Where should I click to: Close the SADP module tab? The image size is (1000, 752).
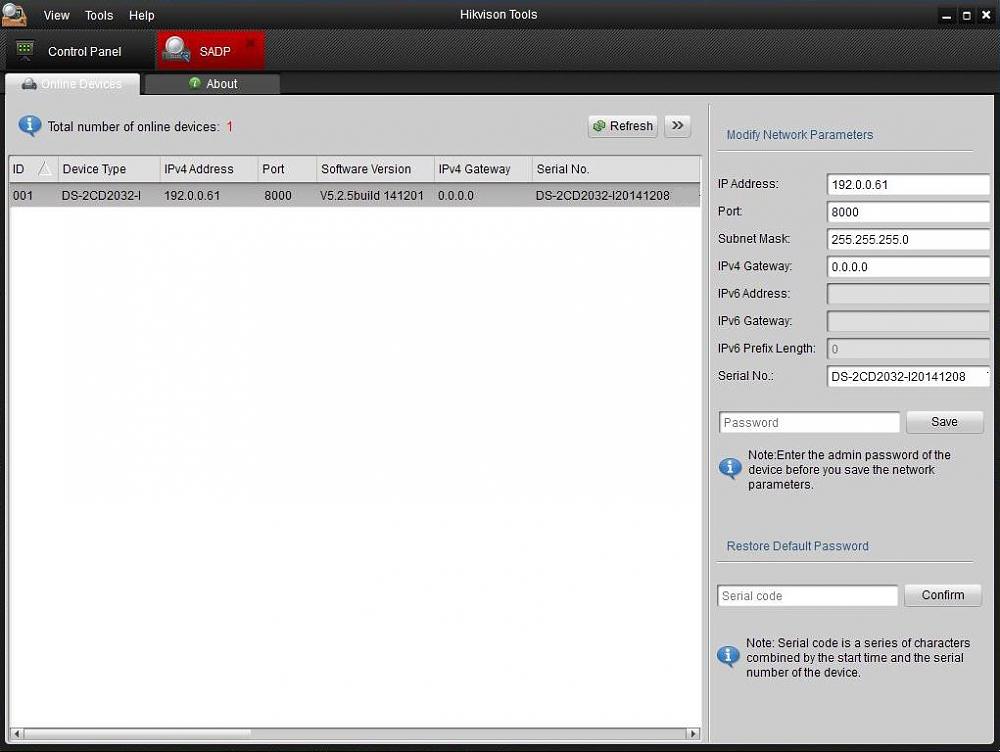pos(250,43)
